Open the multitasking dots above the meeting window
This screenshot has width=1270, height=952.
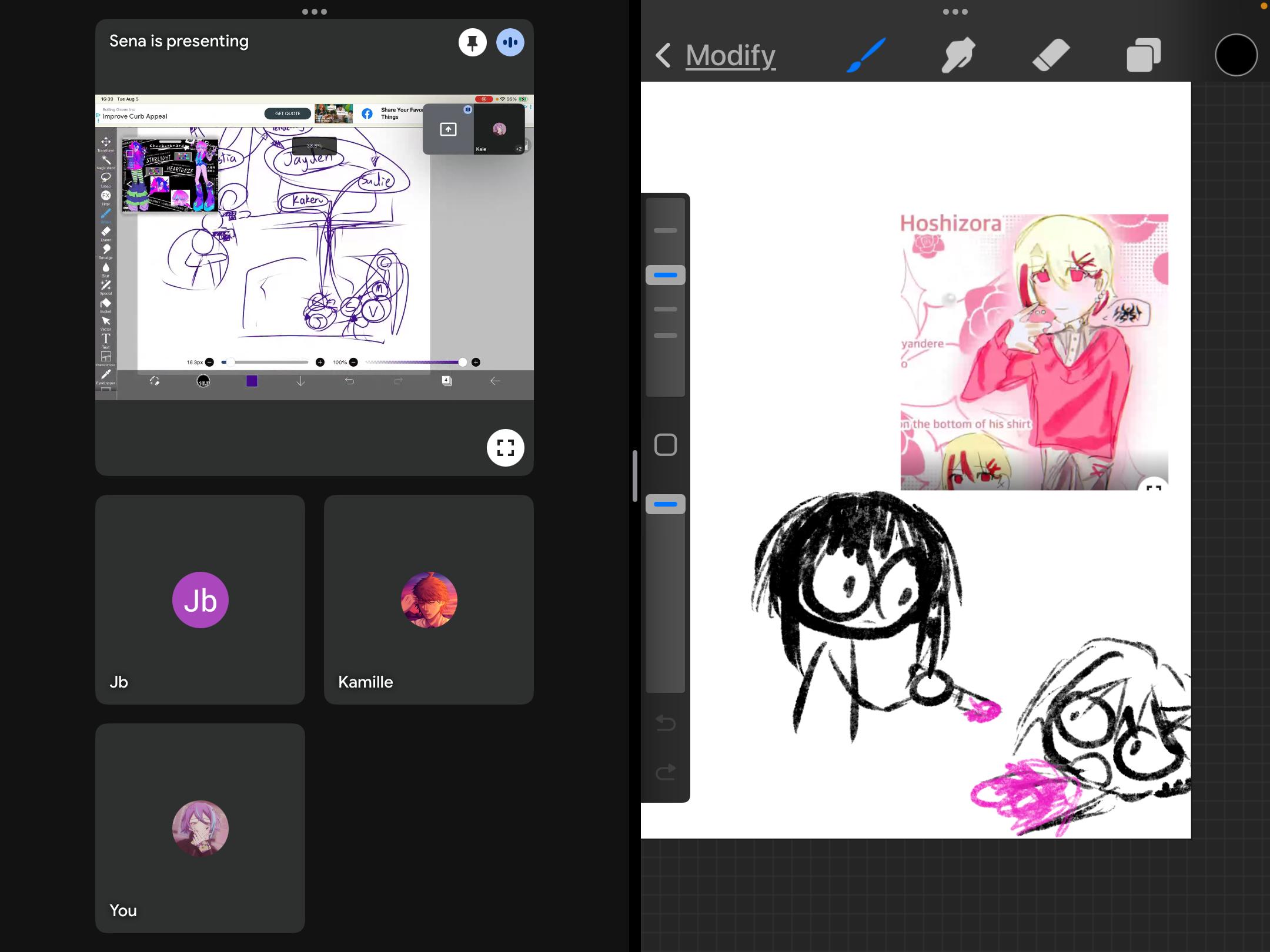(x=315, y=12)
